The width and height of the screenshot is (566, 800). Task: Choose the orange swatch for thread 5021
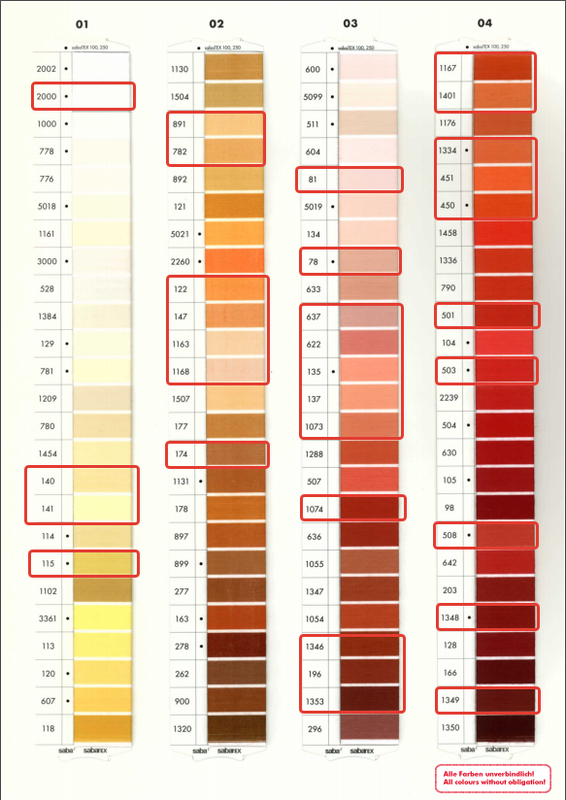235,234
